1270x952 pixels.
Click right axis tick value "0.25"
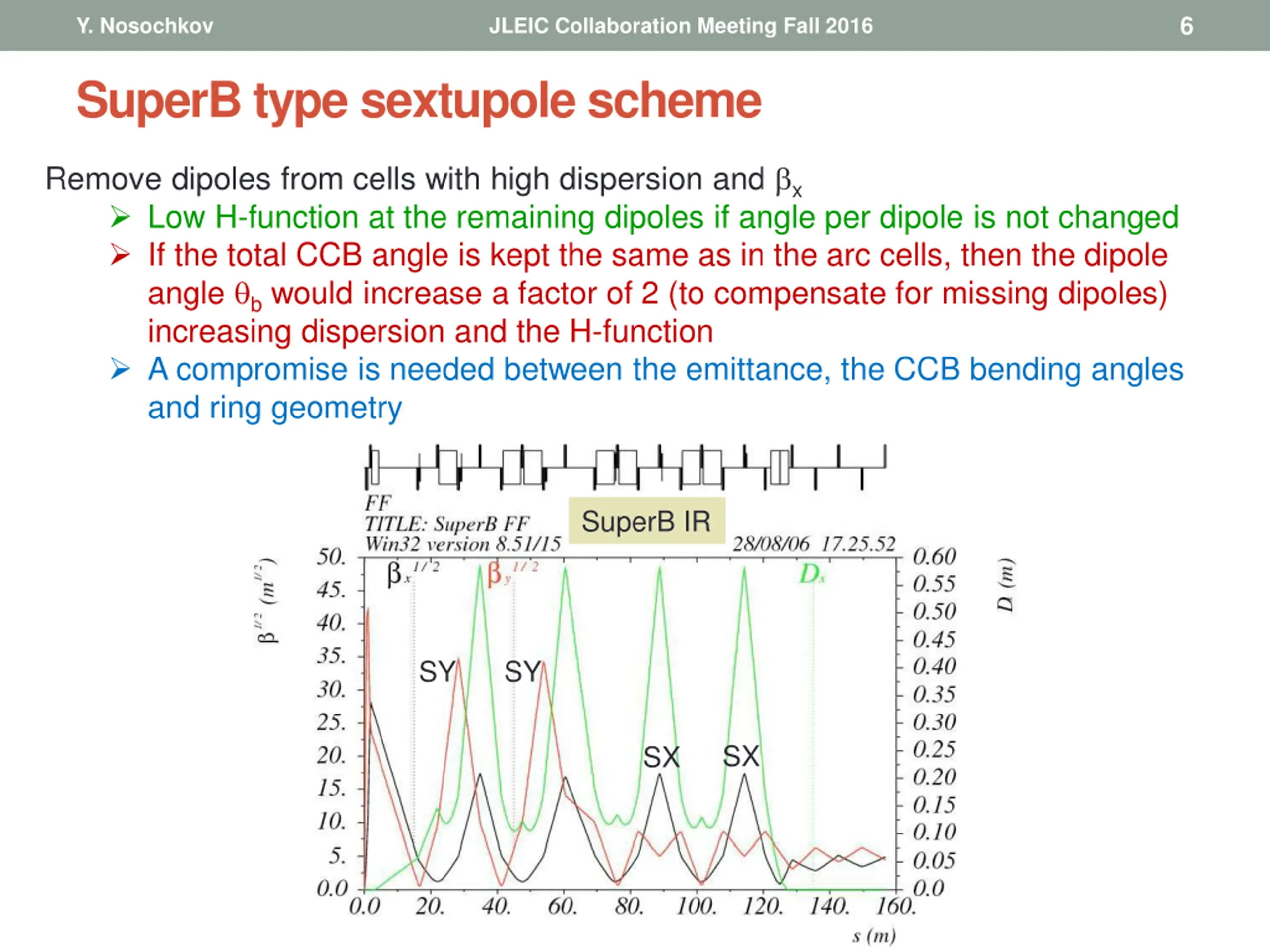pyautogui.click(x=935, y=749)
